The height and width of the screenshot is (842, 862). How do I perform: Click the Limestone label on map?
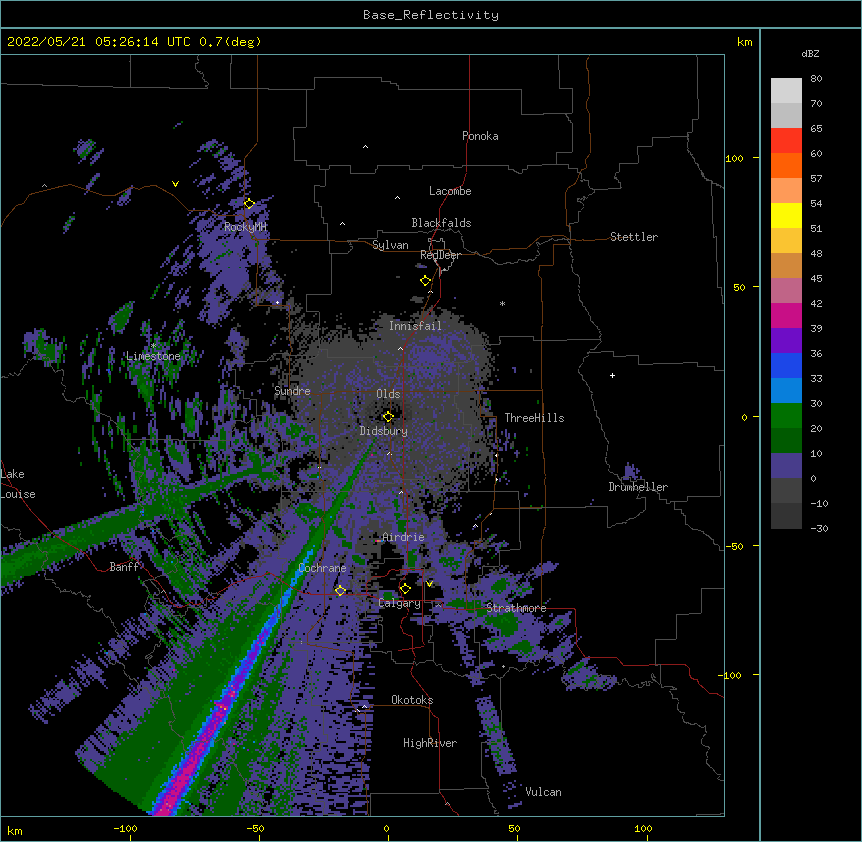pyautogui.click(x=153, y=356)
